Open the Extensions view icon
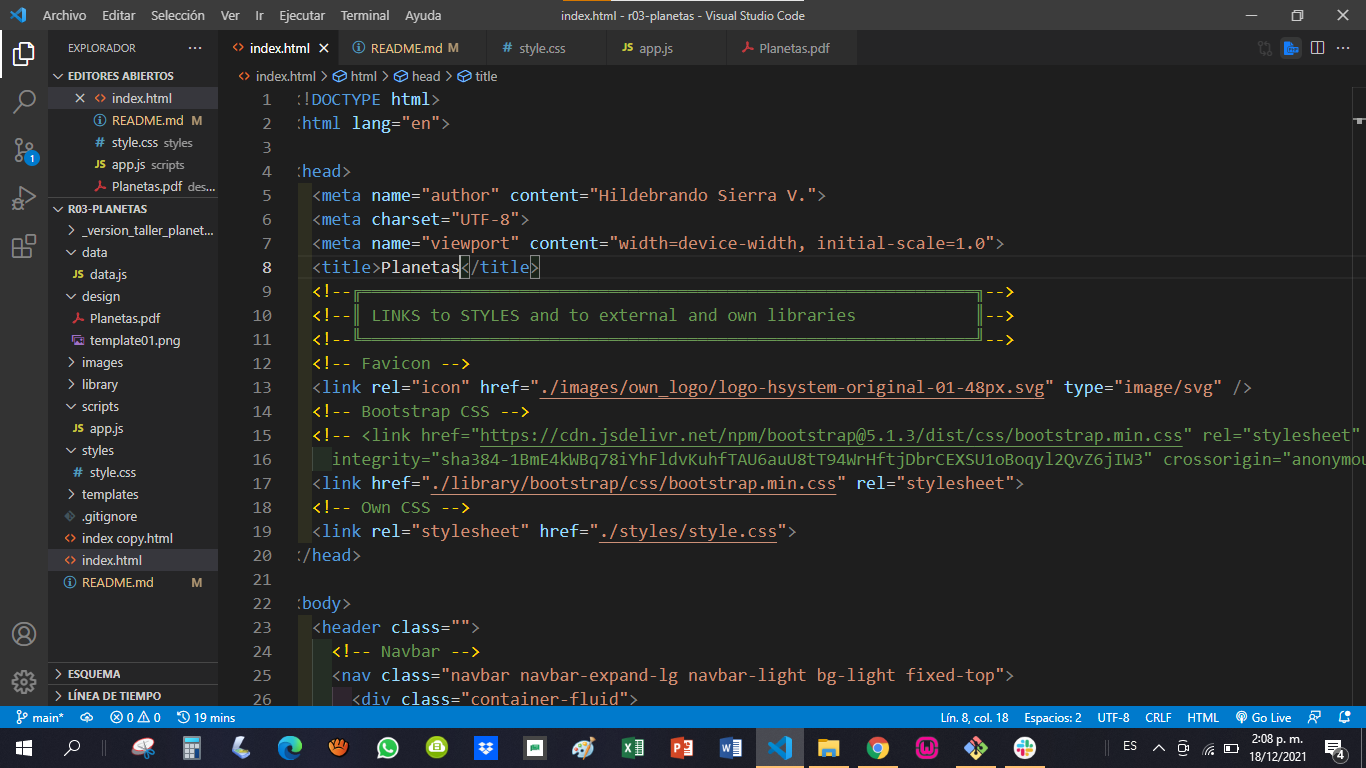Screen dimensions: 1366x768 (24, 245)
